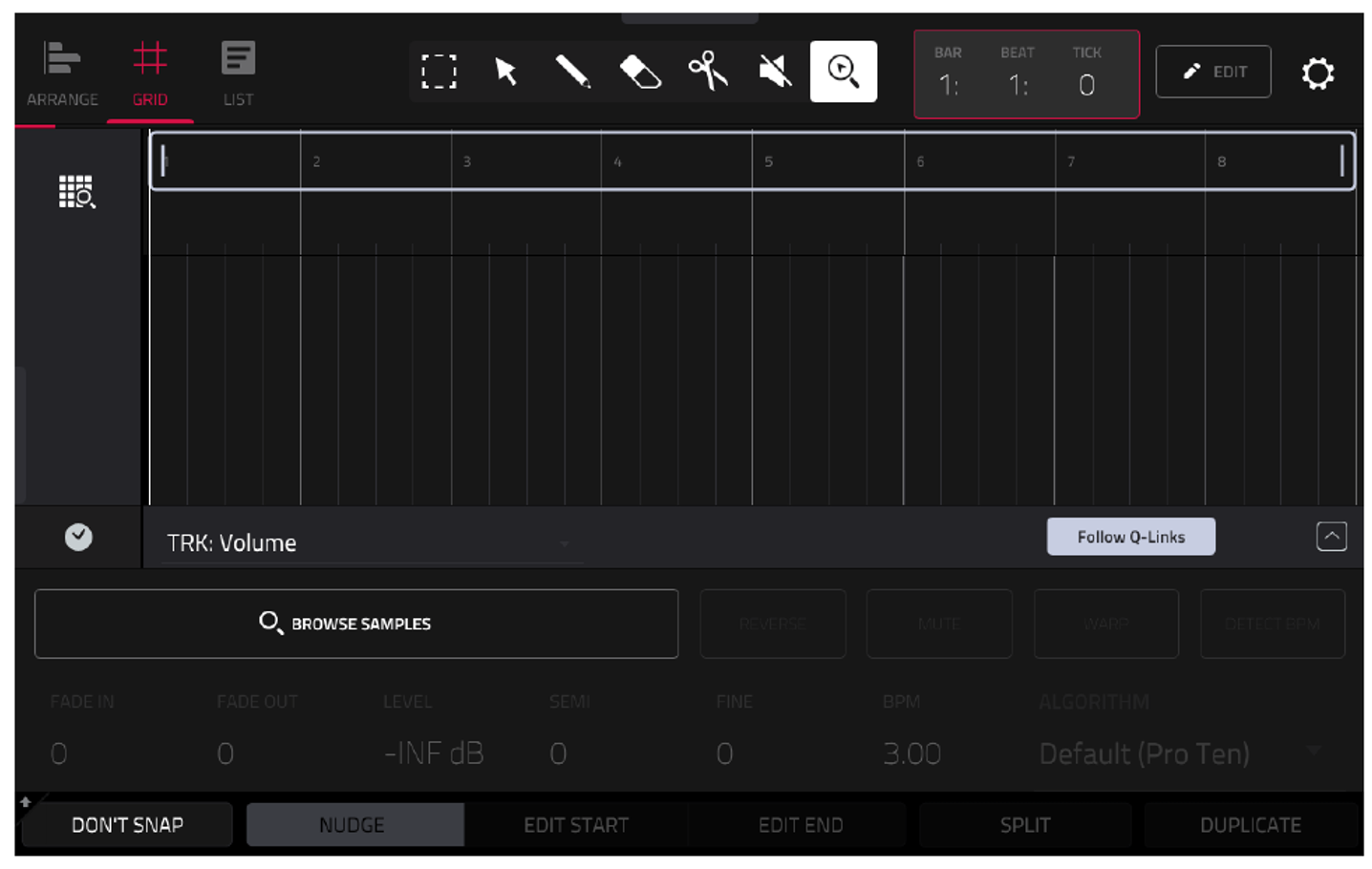Open the List view tab

(x=238, y=74)
